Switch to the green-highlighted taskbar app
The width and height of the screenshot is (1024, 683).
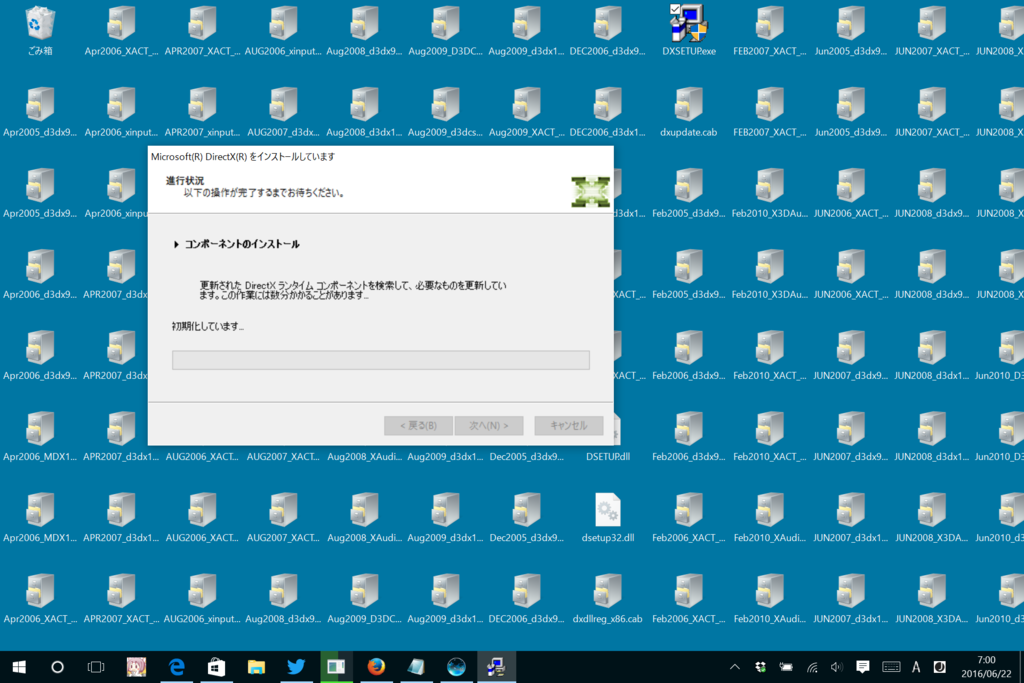(x=336, y=667)
